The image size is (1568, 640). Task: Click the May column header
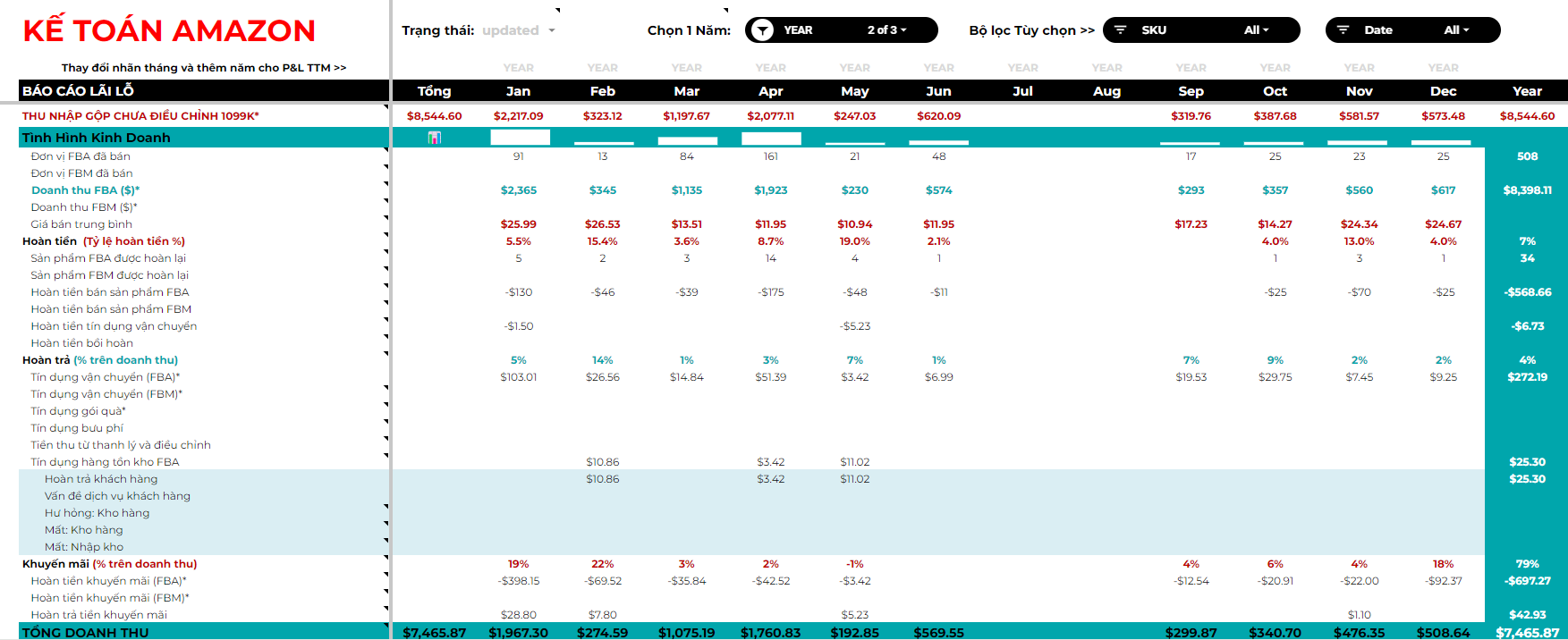(x=855, y=91)
